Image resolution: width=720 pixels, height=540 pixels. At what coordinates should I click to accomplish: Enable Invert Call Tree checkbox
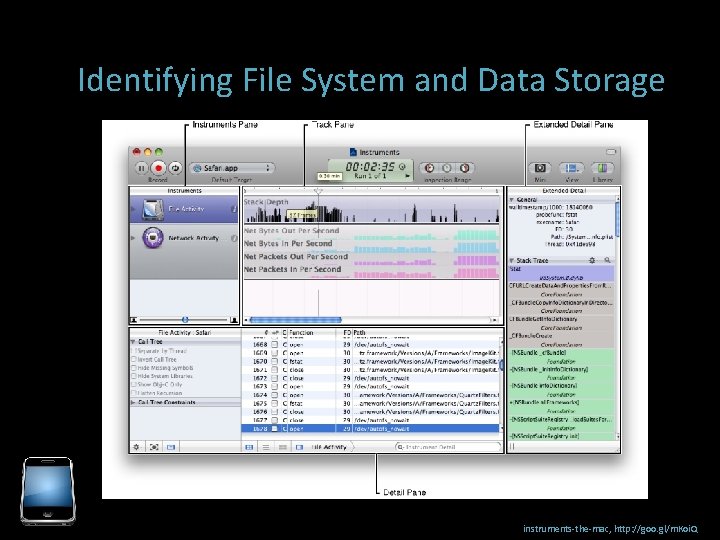134,360
